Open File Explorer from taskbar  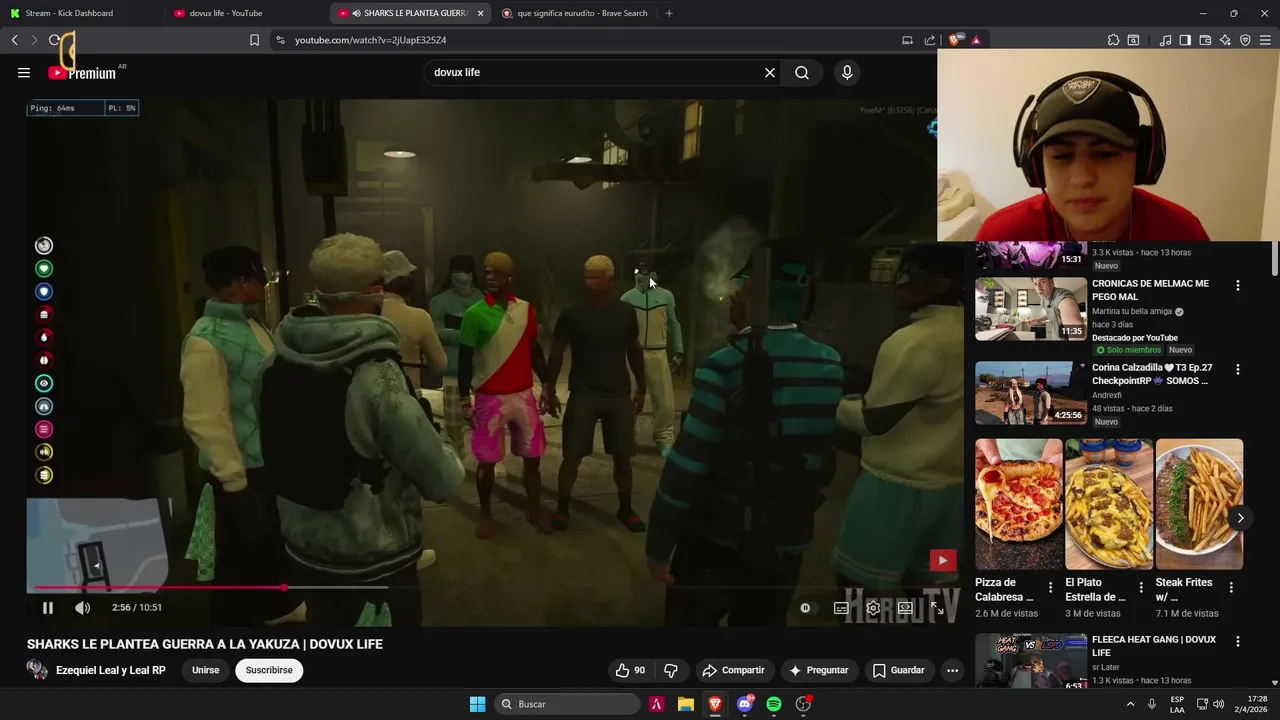click(x=686, y=704)
